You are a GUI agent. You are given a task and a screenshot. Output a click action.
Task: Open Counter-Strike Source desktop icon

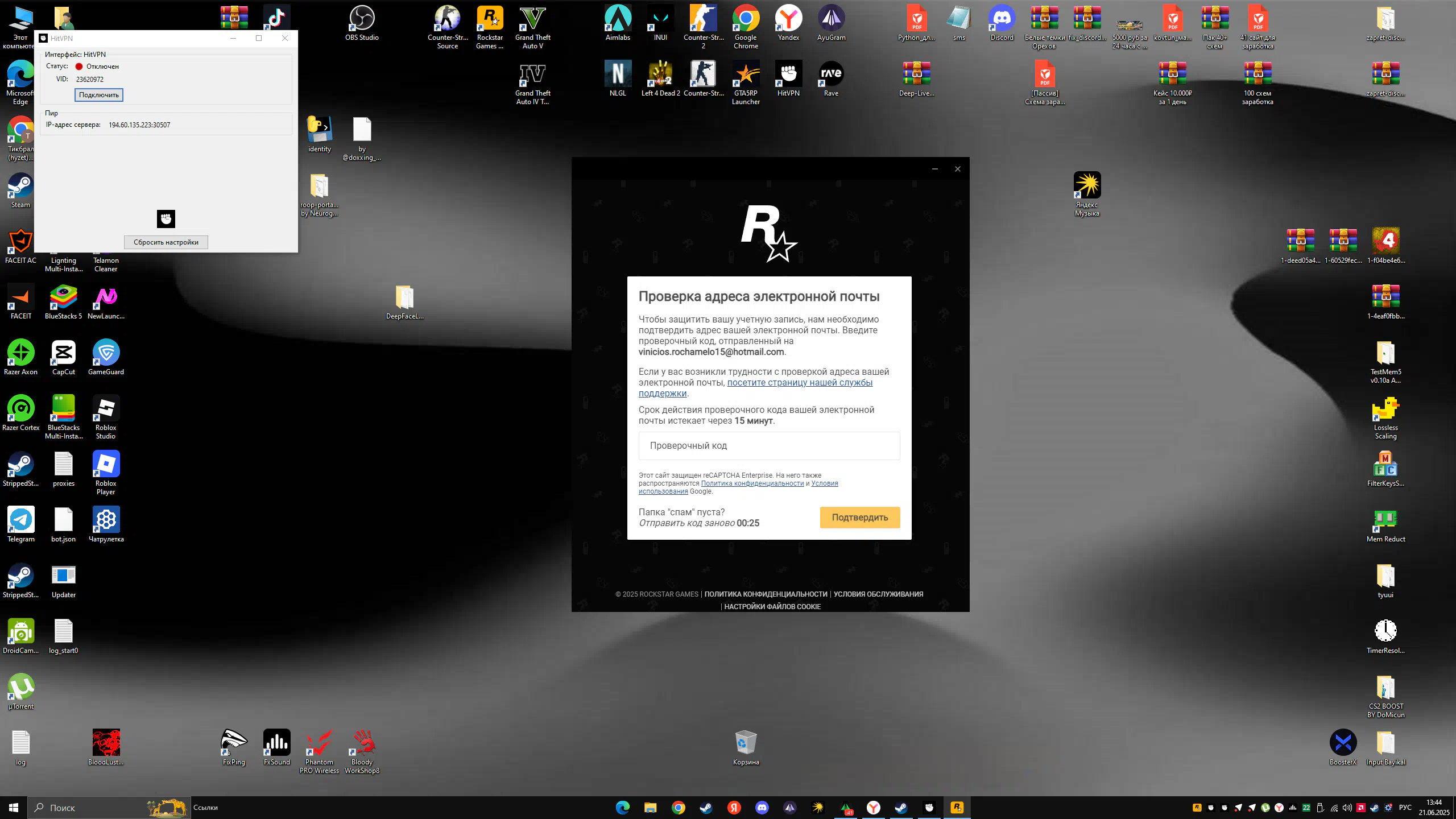pyautogui.click(x=448, y=27)
